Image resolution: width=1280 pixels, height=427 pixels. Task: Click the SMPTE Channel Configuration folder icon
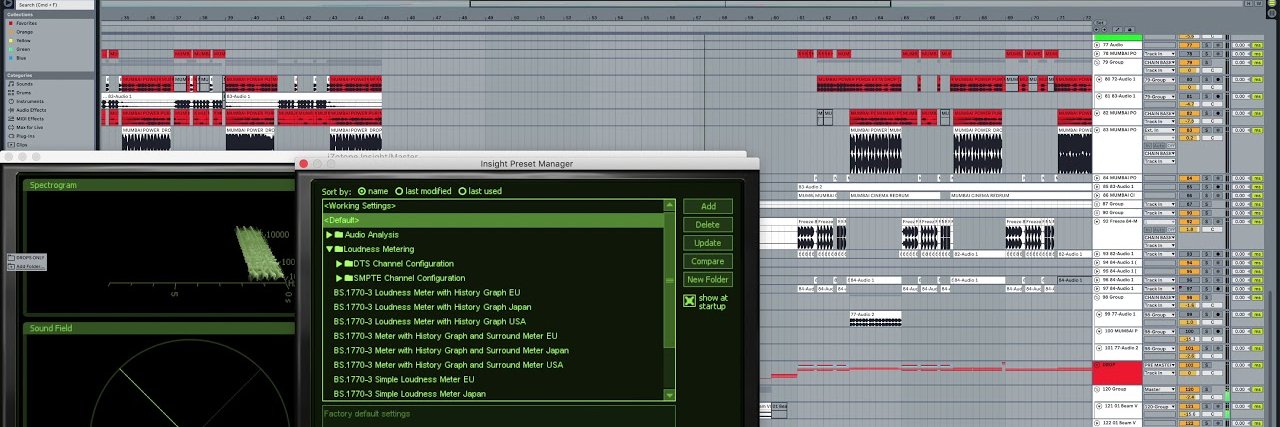pos(348,278)
